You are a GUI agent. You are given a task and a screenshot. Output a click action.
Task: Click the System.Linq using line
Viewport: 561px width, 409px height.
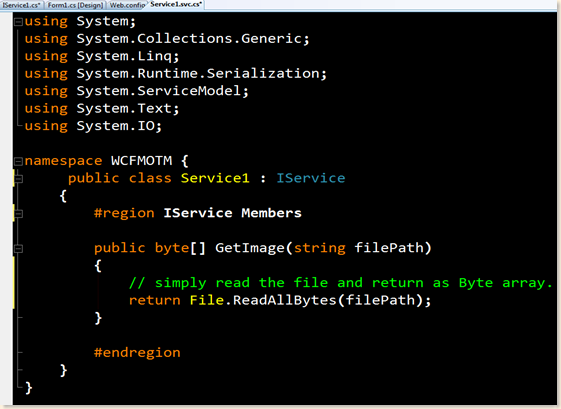coord(102,57)
